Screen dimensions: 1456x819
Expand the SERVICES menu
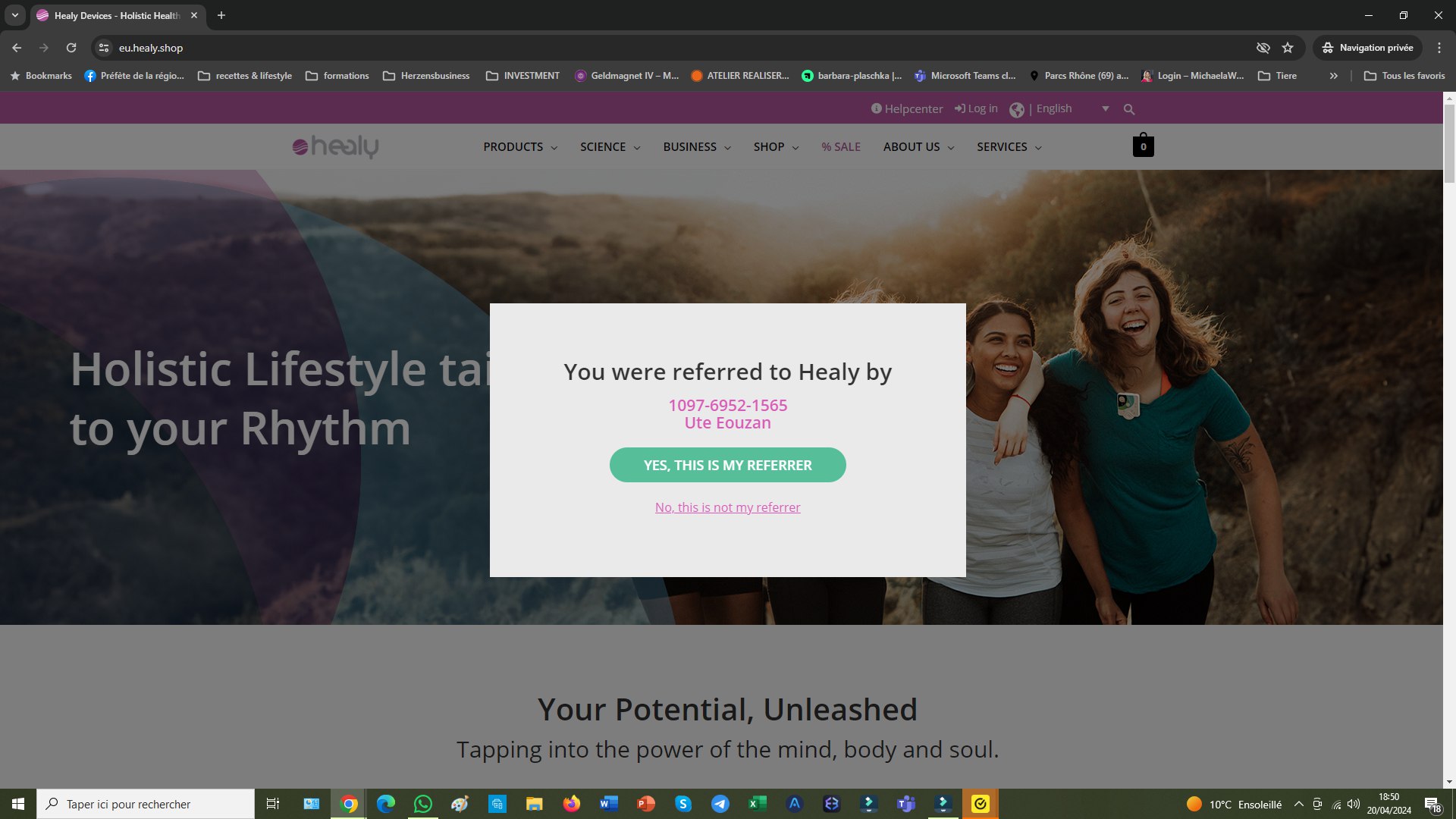[1009, 146]
